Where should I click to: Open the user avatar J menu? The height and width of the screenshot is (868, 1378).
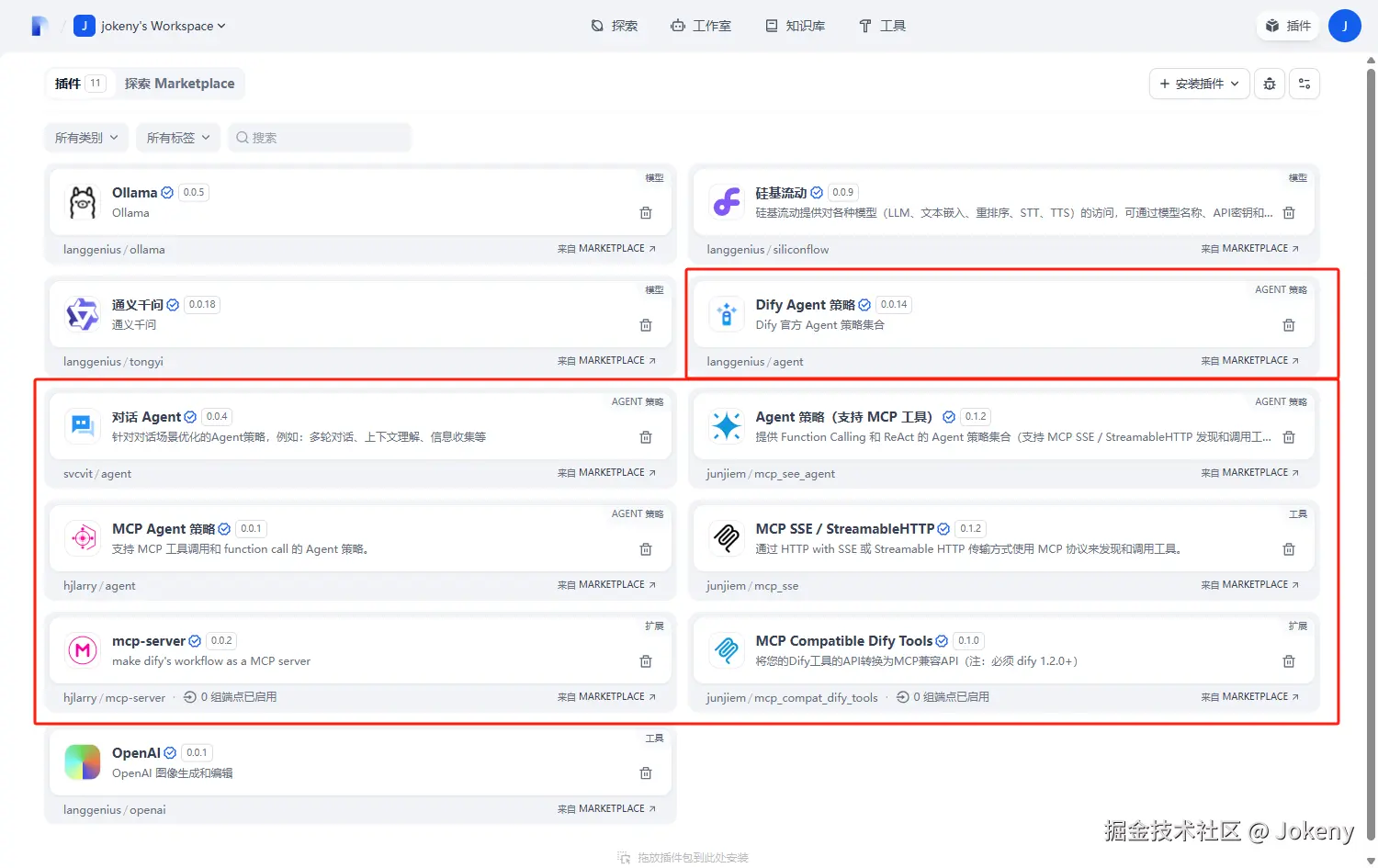1344,26
